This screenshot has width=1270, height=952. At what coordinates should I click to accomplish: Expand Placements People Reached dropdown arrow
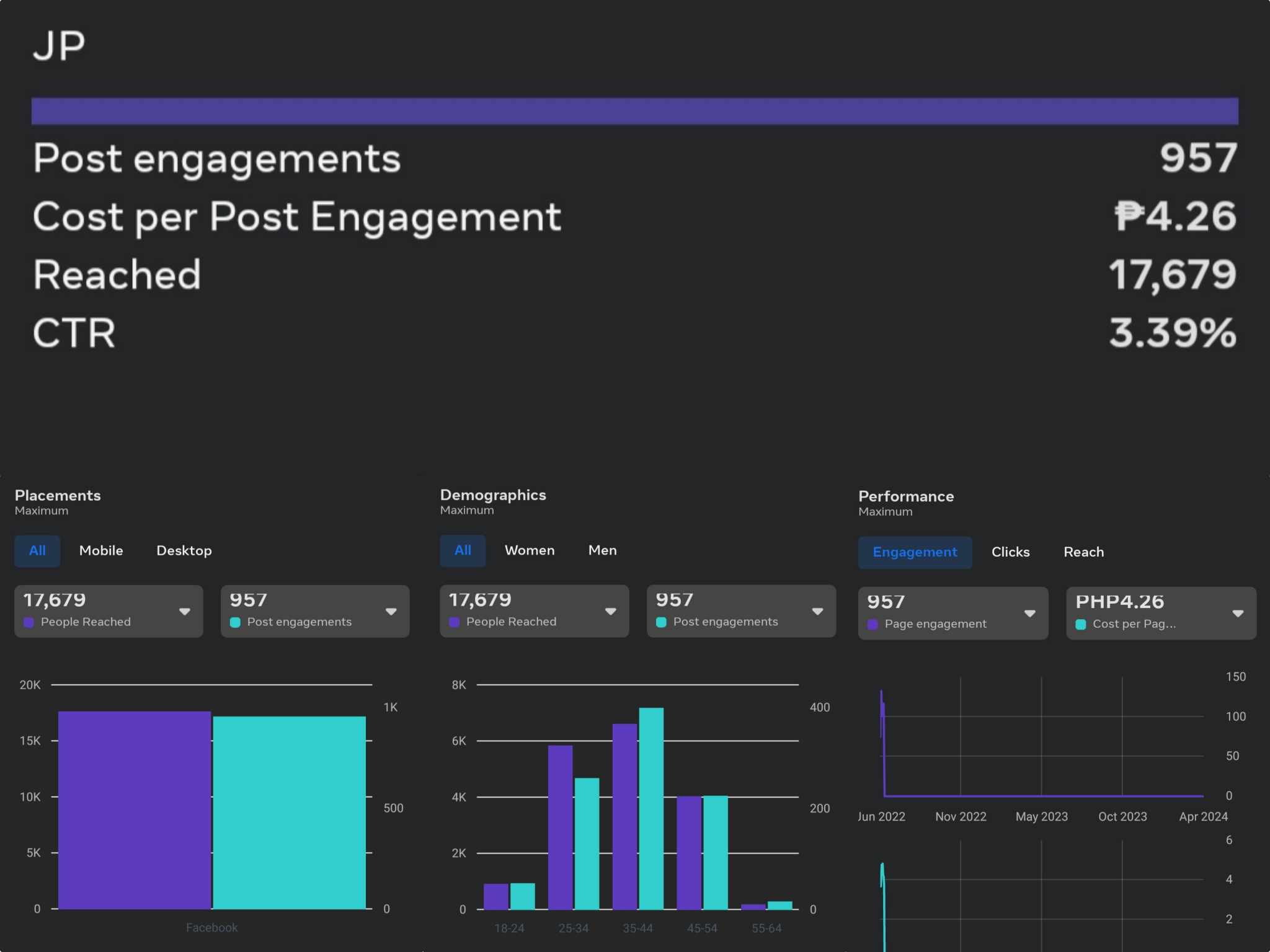(x=184, y=611)
